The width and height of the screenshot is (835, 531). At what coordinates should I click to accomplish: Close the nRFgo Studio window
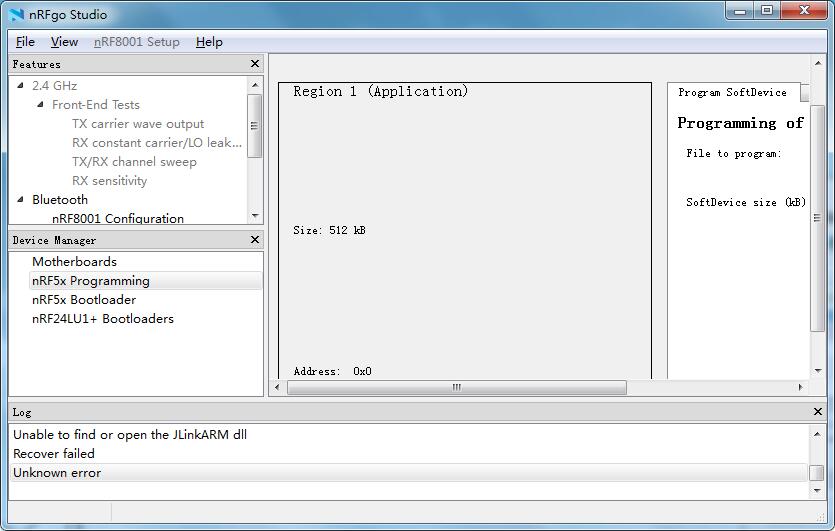coord(804,11)
